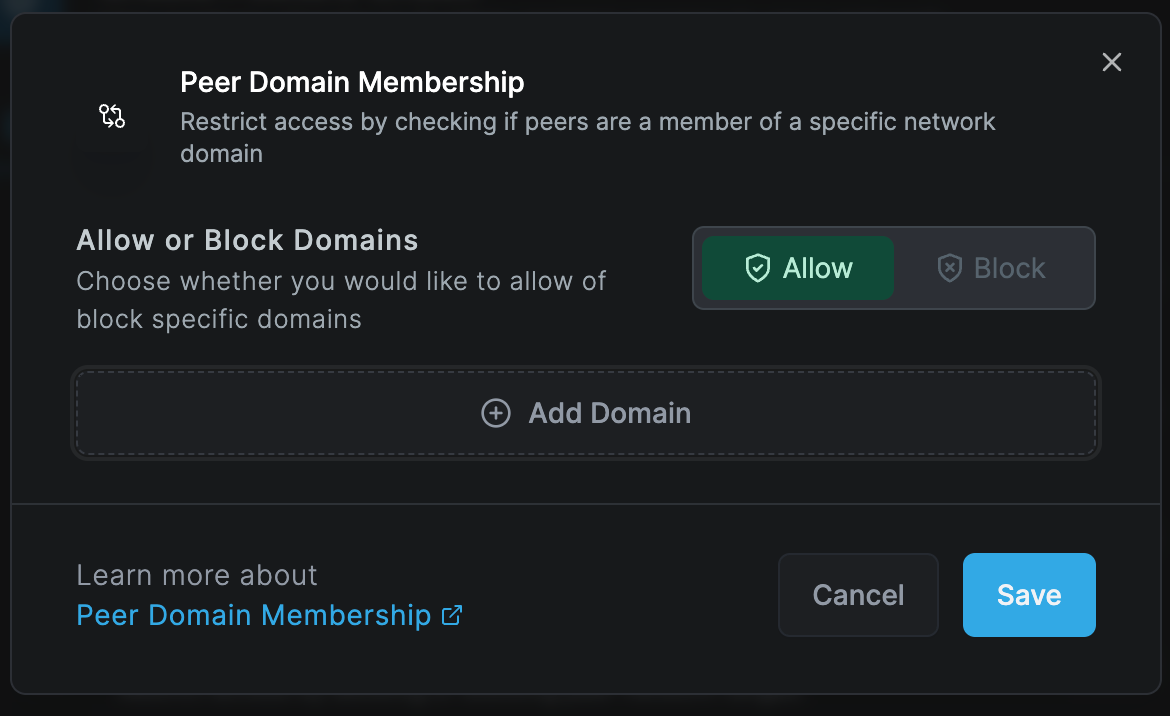The width and height of the screenshot is (1170, 716).
Task: Click the Allow or Block Domains heading
Action: point(247,240)
